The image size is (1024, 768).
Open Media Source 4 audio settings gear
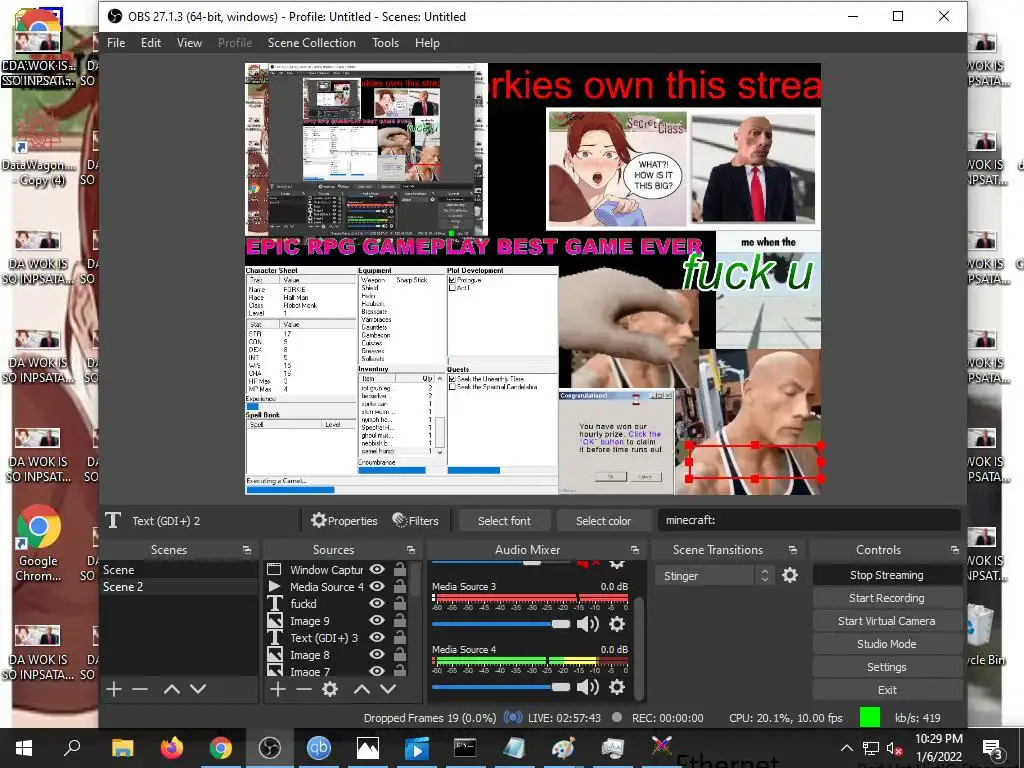coord(616,687)
